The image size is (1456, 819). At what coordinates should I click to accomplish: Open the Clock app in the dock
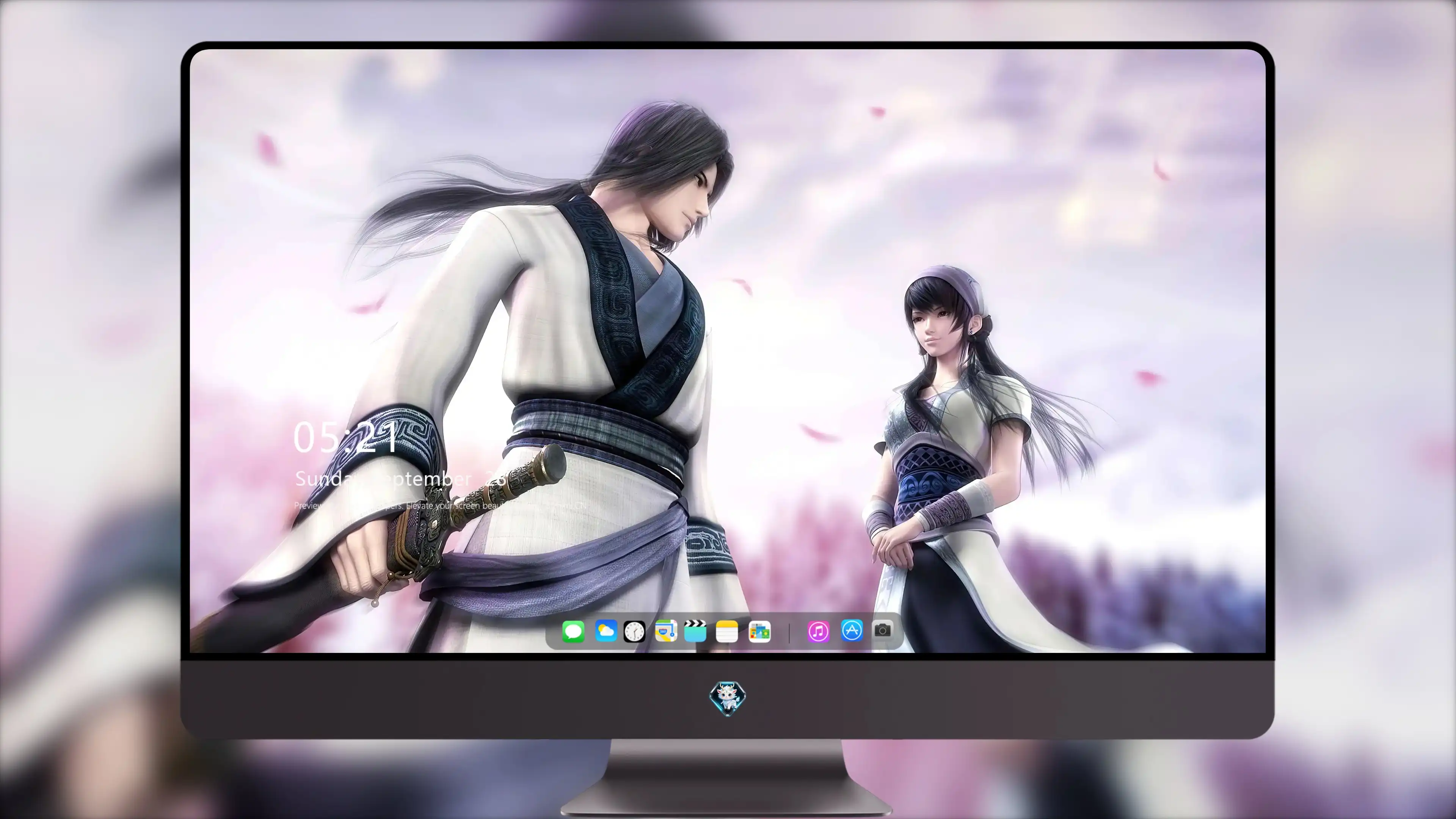coord(634,631)
